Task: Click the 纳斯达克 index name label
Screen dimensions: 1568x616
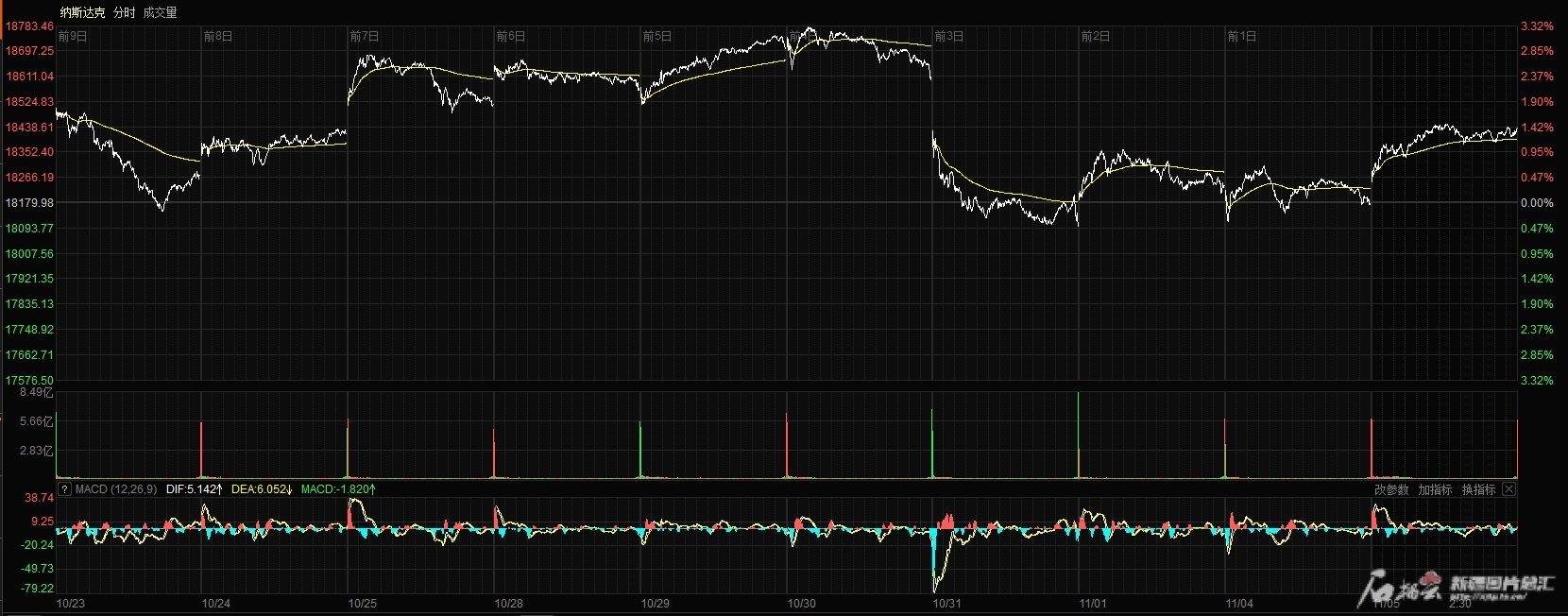Action: coord(82,12)
